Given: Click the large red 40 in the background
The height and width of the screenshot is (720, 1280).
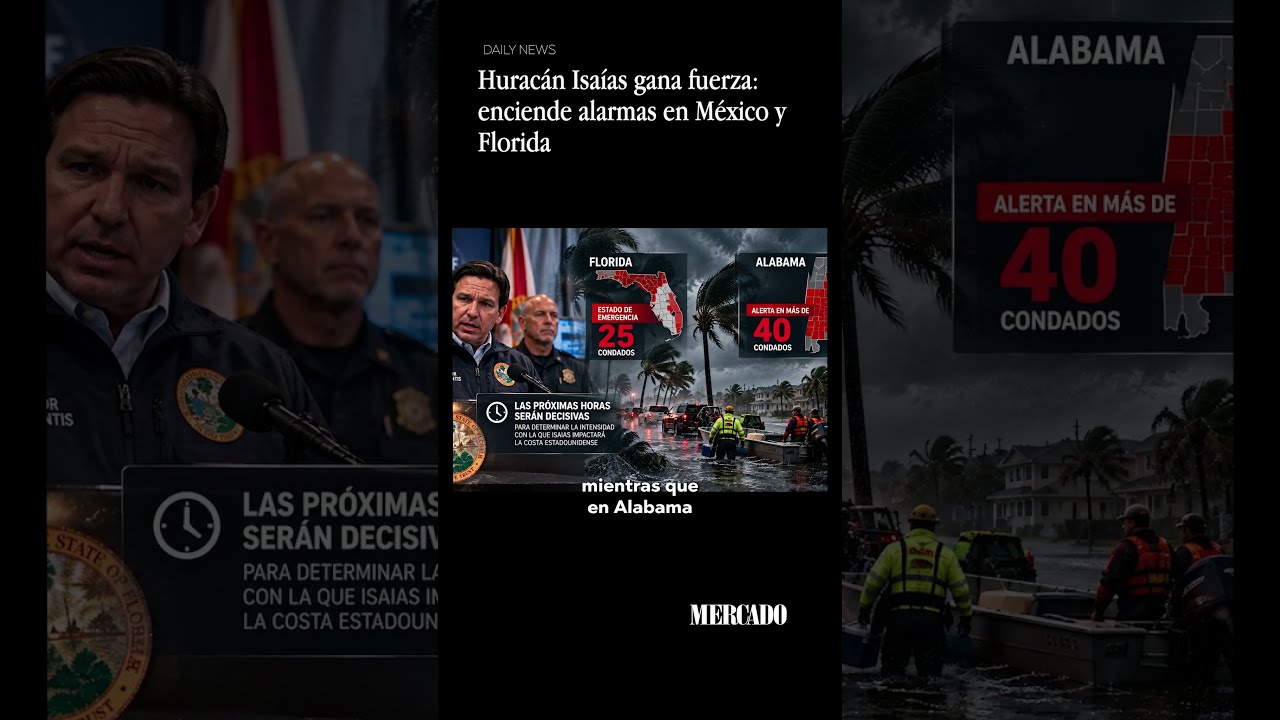Looking at the screenshot, I should (1059, 266).
